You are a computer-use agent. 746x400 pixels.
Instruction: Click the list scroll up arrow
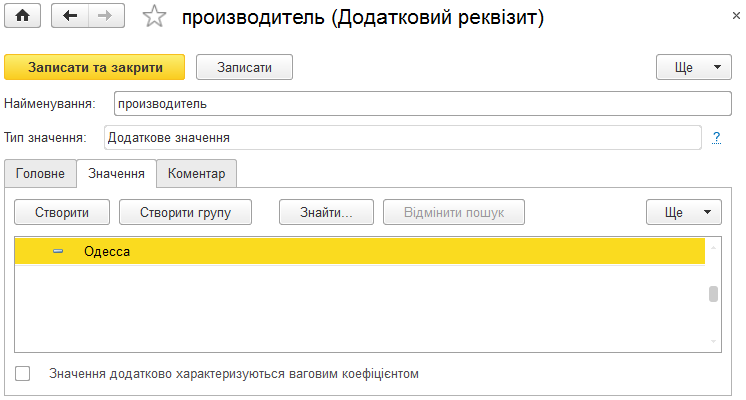click(713, 247)
